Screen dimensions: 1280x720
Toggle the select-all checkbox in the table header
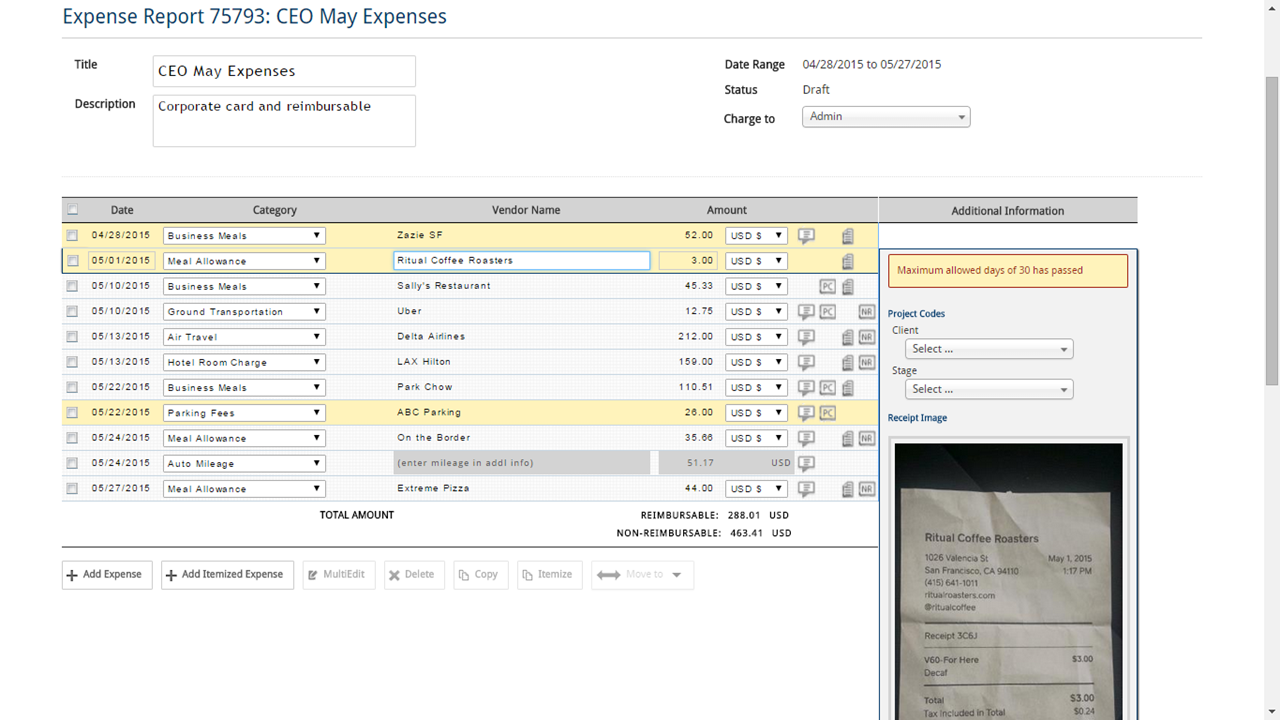[72, 210]
